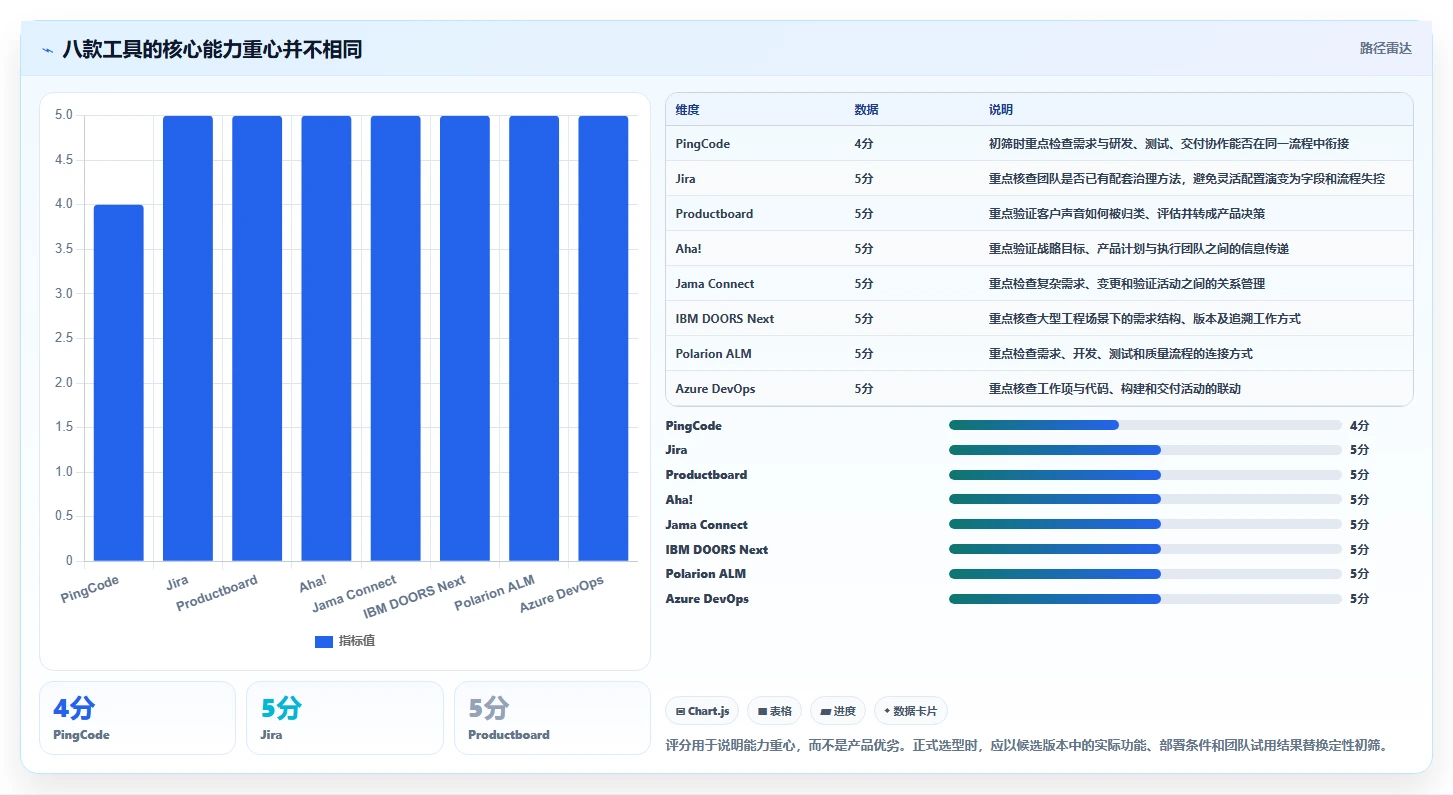Image resolution: width=1453 pixels, height=795 pixels.
Task: Click the PingCode progress bar
Action: point(1145,425)
